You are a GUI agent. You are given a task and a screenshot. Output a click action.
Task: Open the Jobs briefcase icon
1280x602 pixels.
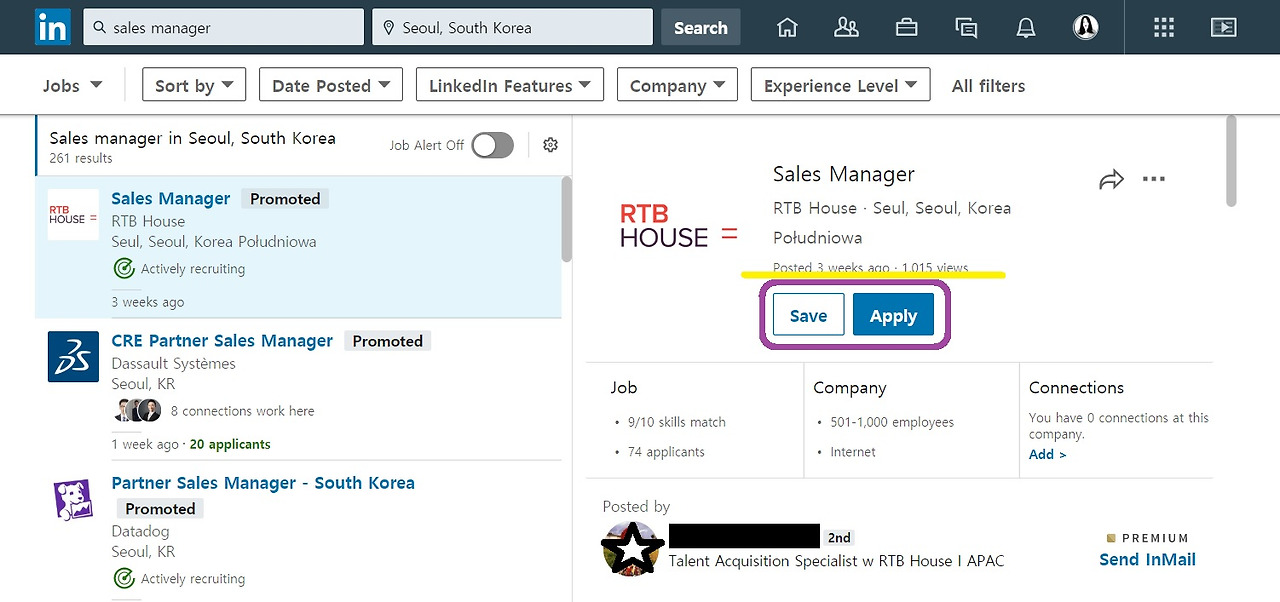906,28
